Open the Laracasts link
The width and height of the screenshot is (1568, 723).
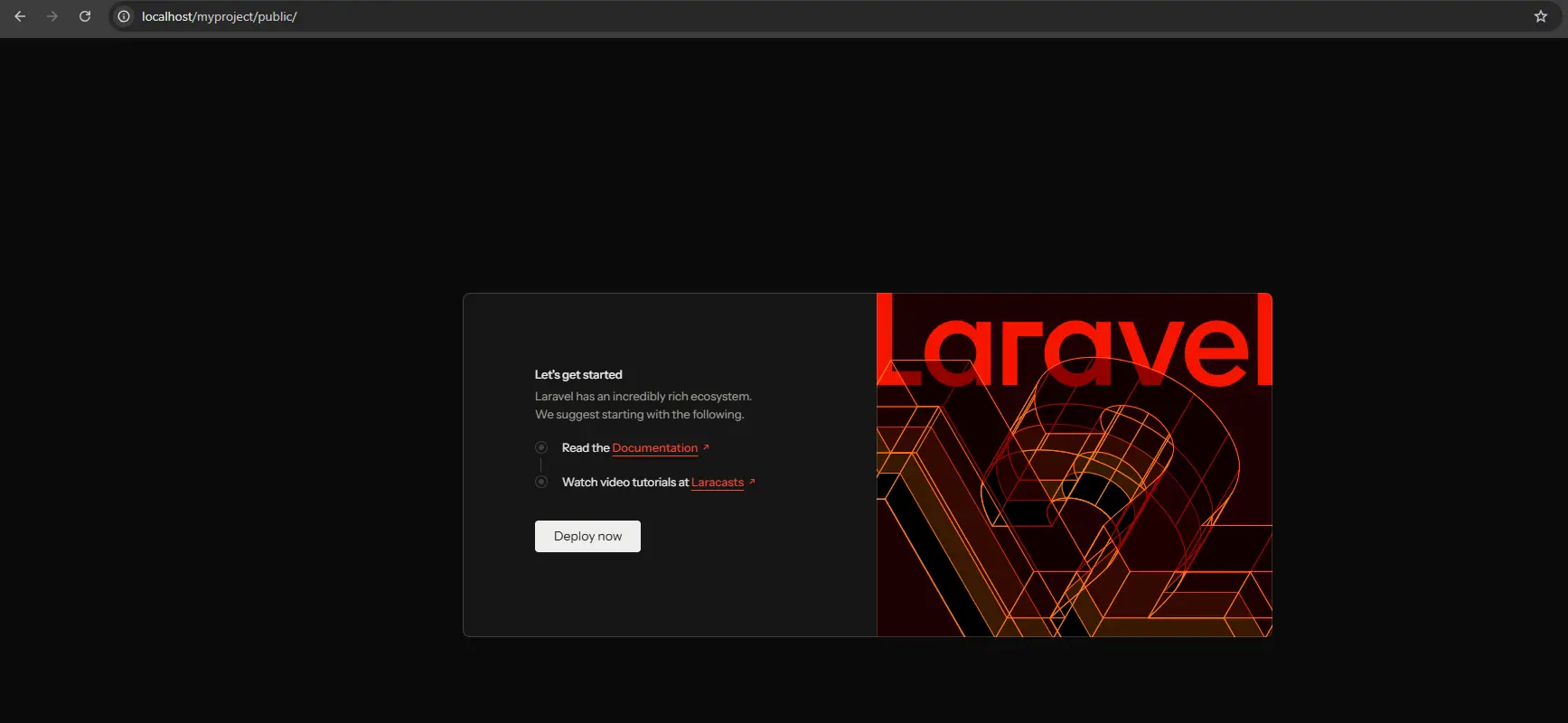click(x=718, y=483)
